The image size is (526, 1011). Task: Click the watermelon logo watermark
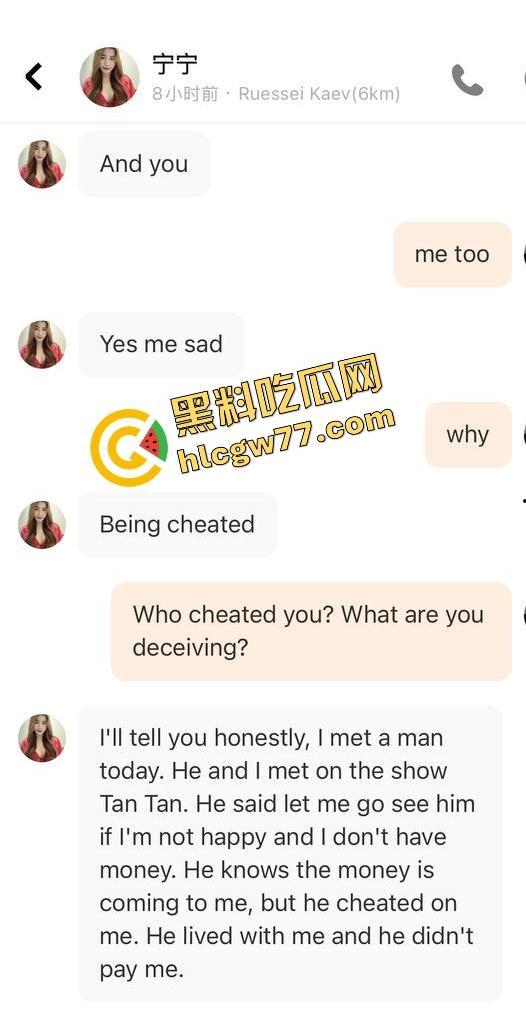pyautogui.click(x=129, y=447)
